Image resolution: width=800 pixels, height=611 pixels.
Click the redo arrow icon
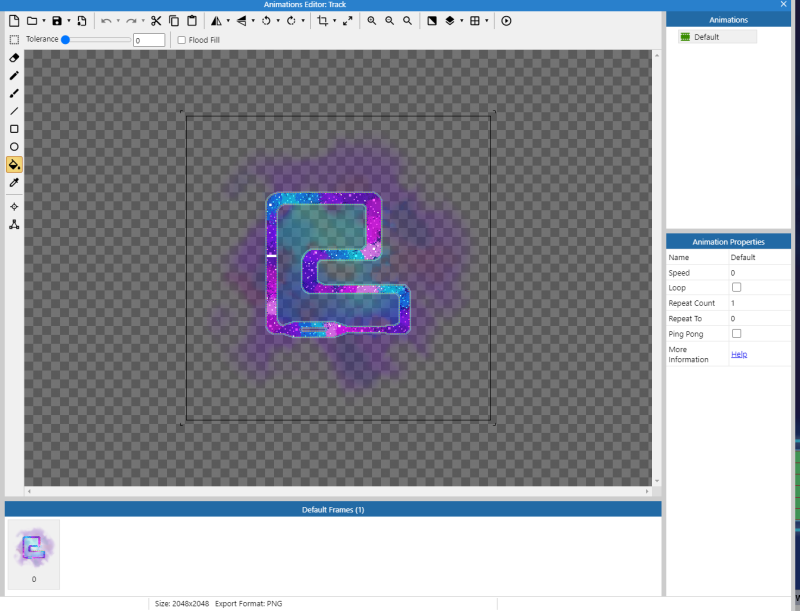pyautogui.click(x=131, y=21)
